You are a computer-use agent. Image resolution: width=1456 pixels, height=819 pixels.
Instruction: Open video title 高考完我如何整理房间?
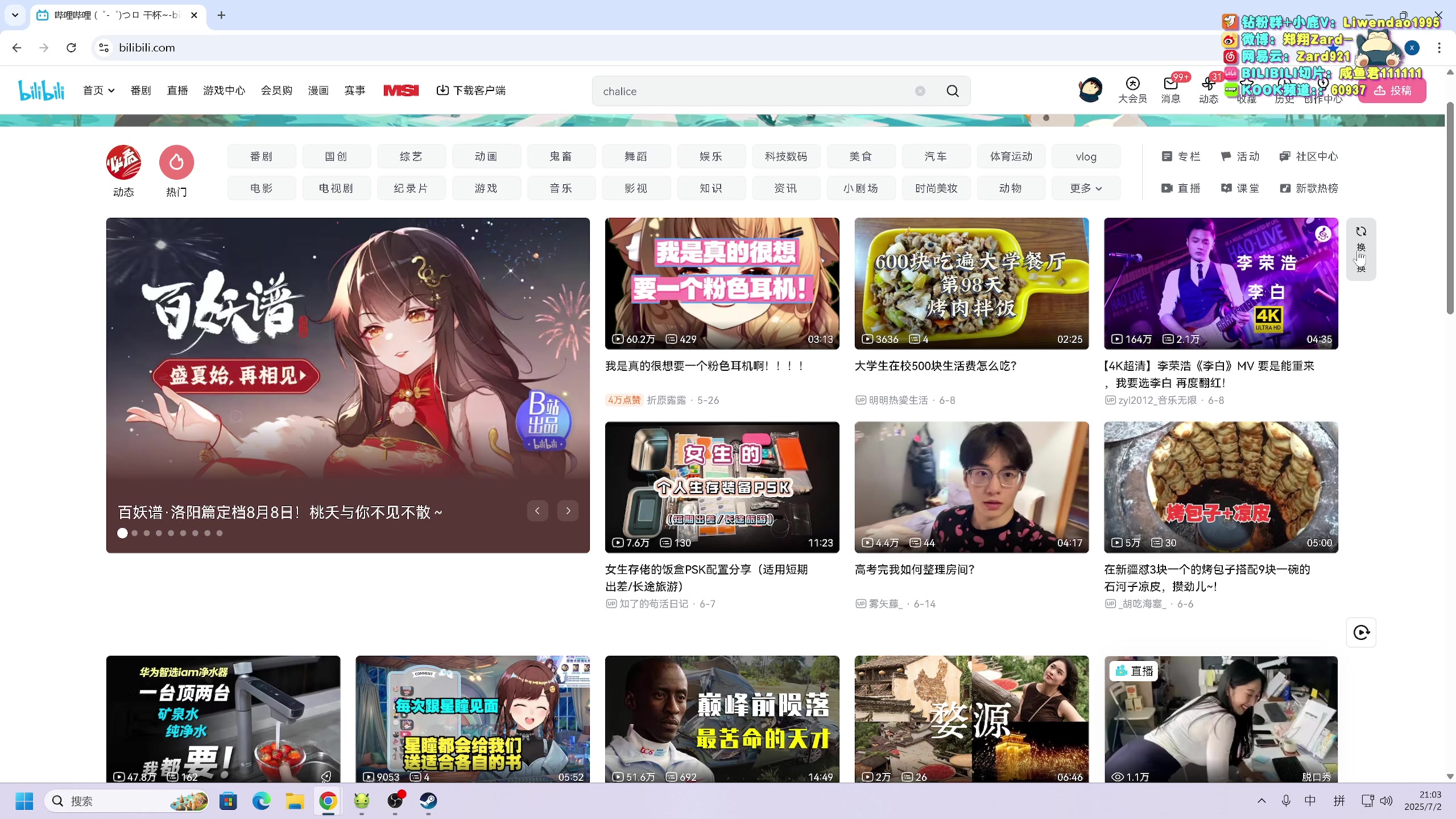point(914,569)
